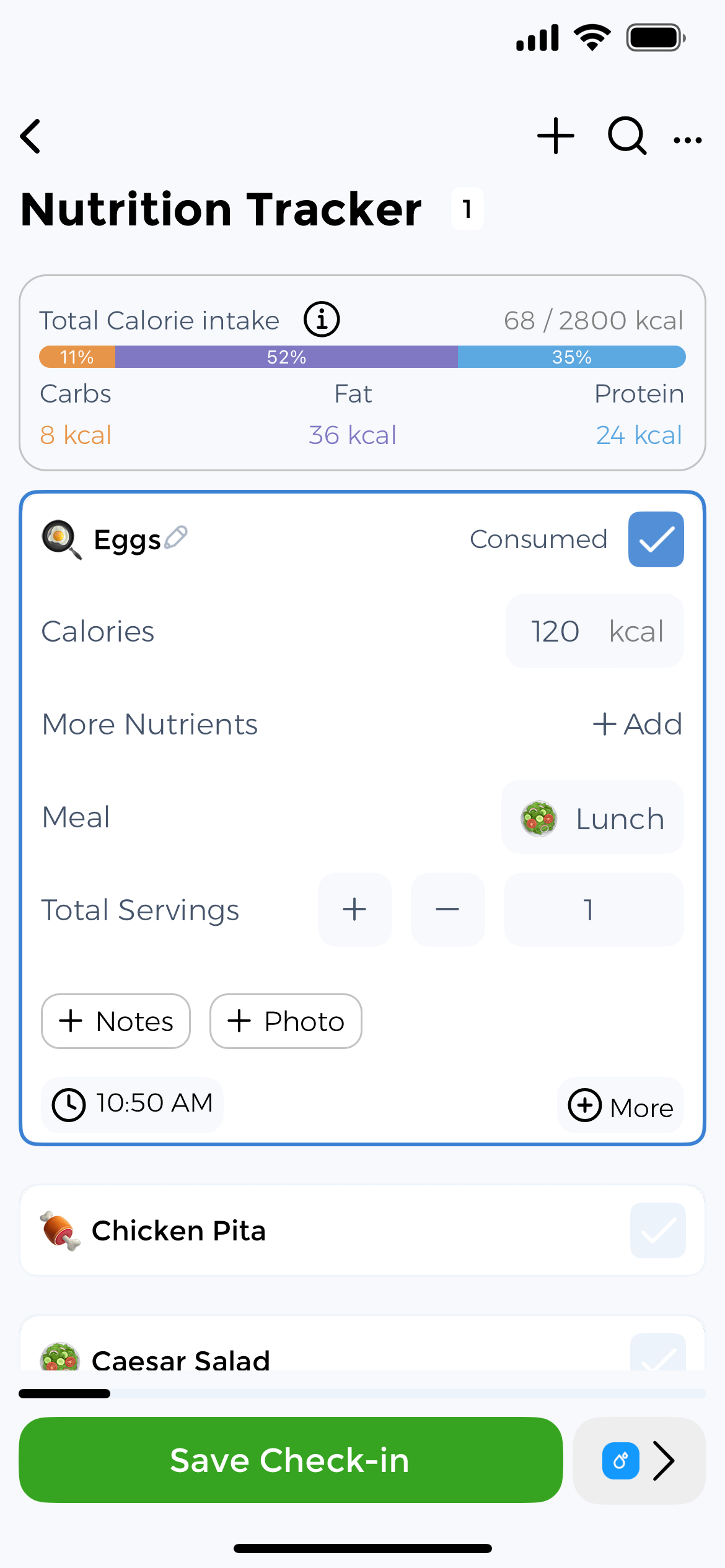Tap the plus icon in header
This screenshot has height=1568, width=725.
tap(555, 136)
